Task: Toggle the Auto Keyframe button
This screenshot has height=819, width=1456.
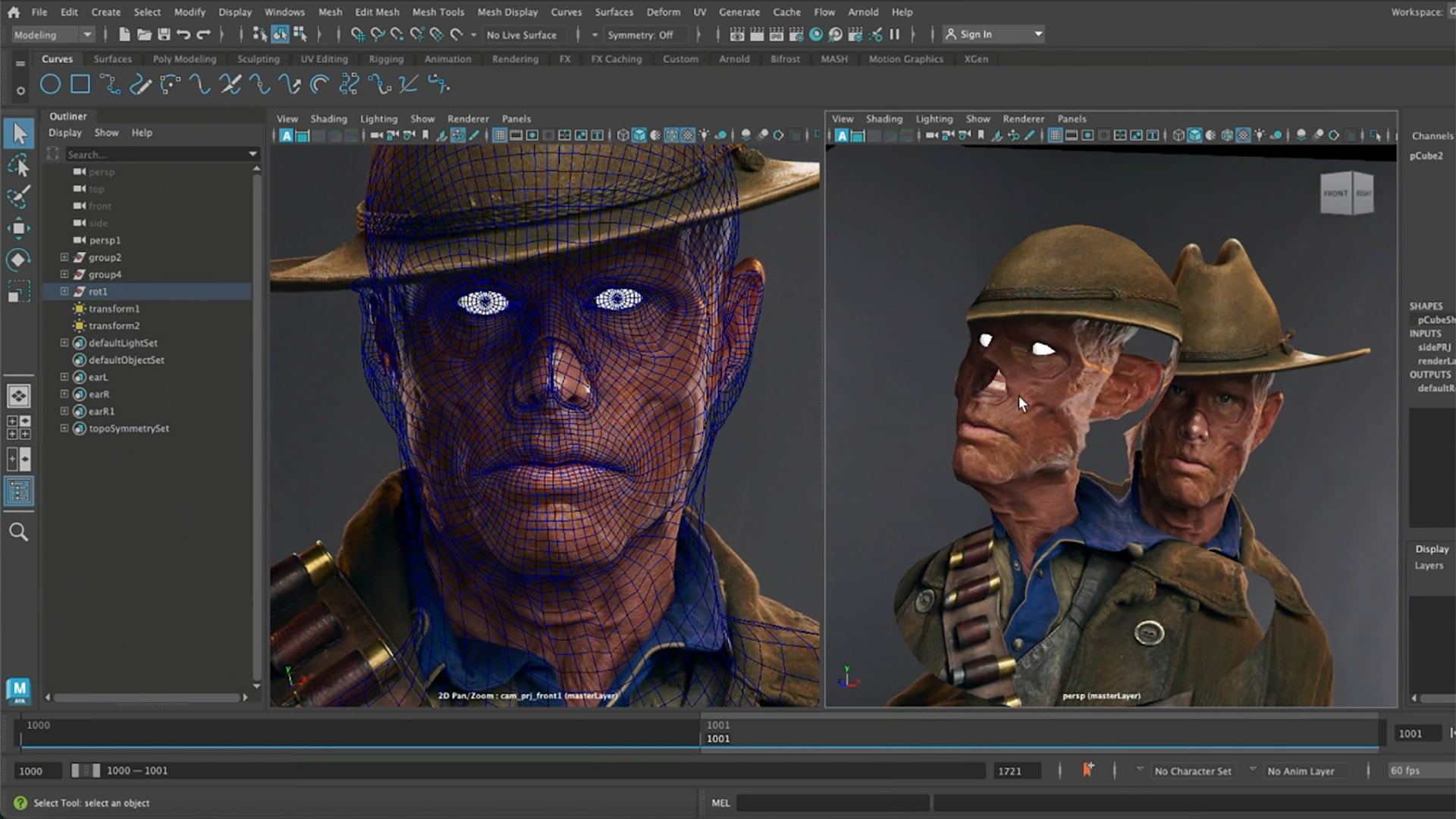Action: (x=1087, y=770)
